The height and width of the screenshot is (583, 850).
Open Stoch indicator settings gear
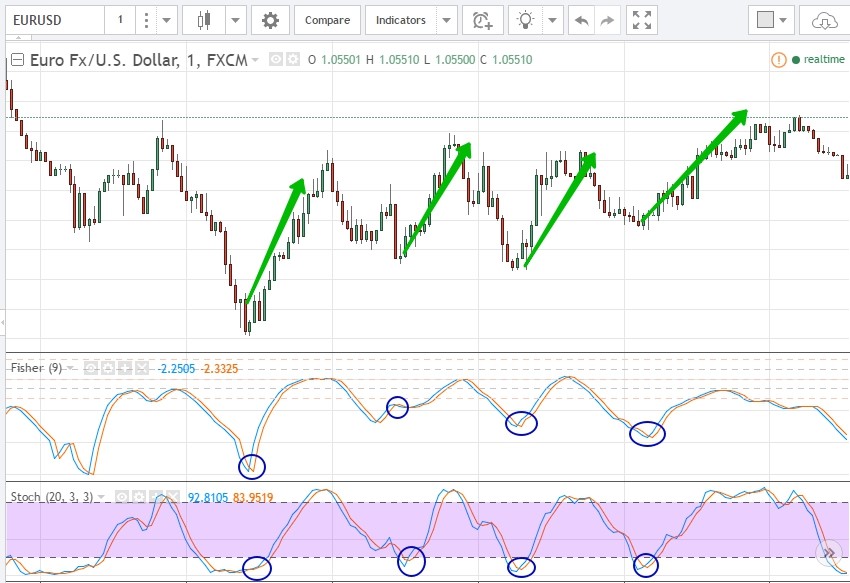[139, 497]
